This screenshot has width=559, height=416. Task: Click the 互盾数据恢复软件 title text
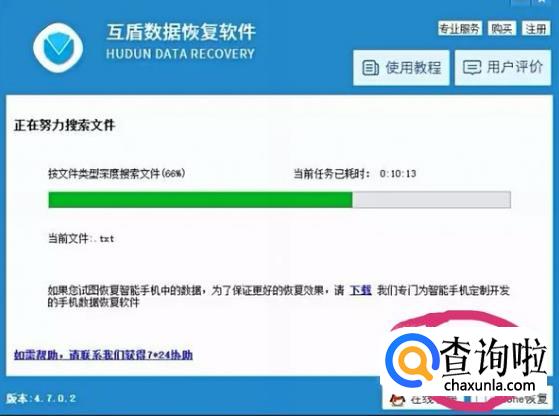coord(181,32)
